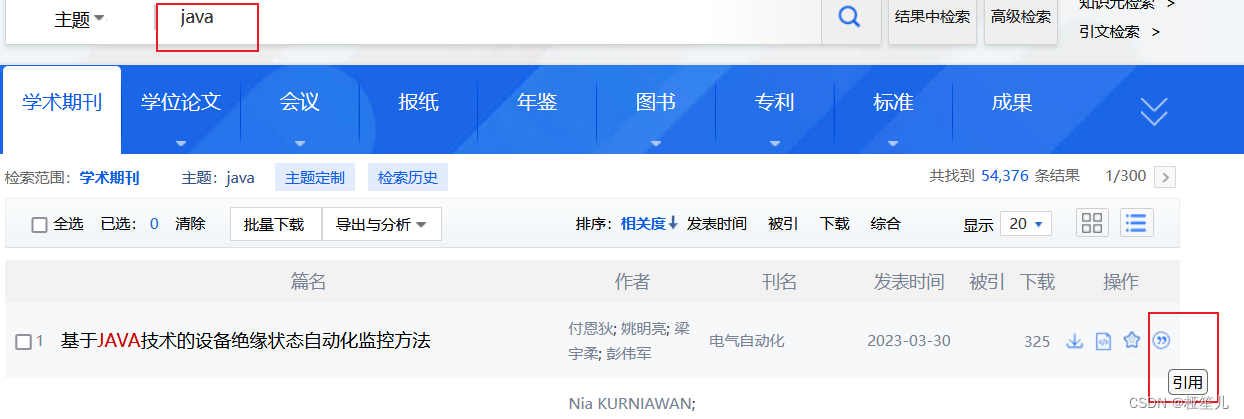This screenshot has height=419, width=1244.
Task: Open the 会议 tab
Action: pyautogui.click(x=299, y=102)
